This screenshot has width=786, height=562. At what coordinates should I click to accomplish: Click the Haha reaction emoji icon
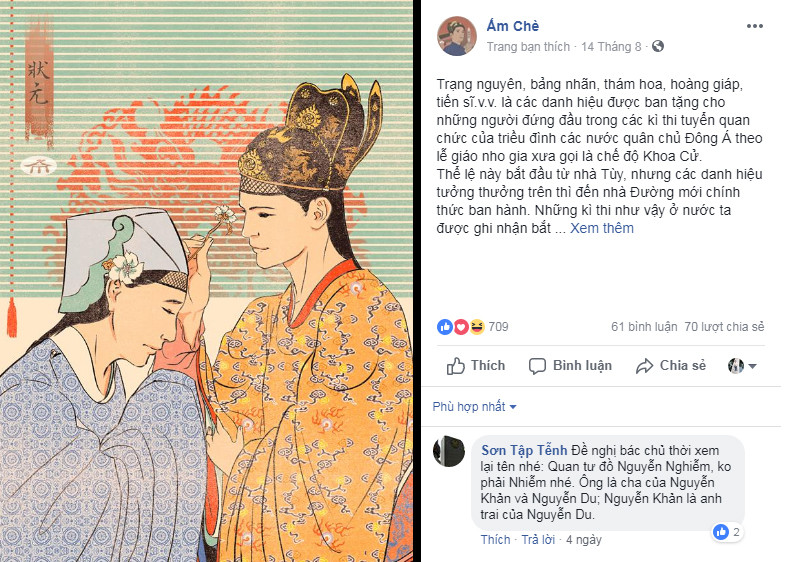(477, 327)
